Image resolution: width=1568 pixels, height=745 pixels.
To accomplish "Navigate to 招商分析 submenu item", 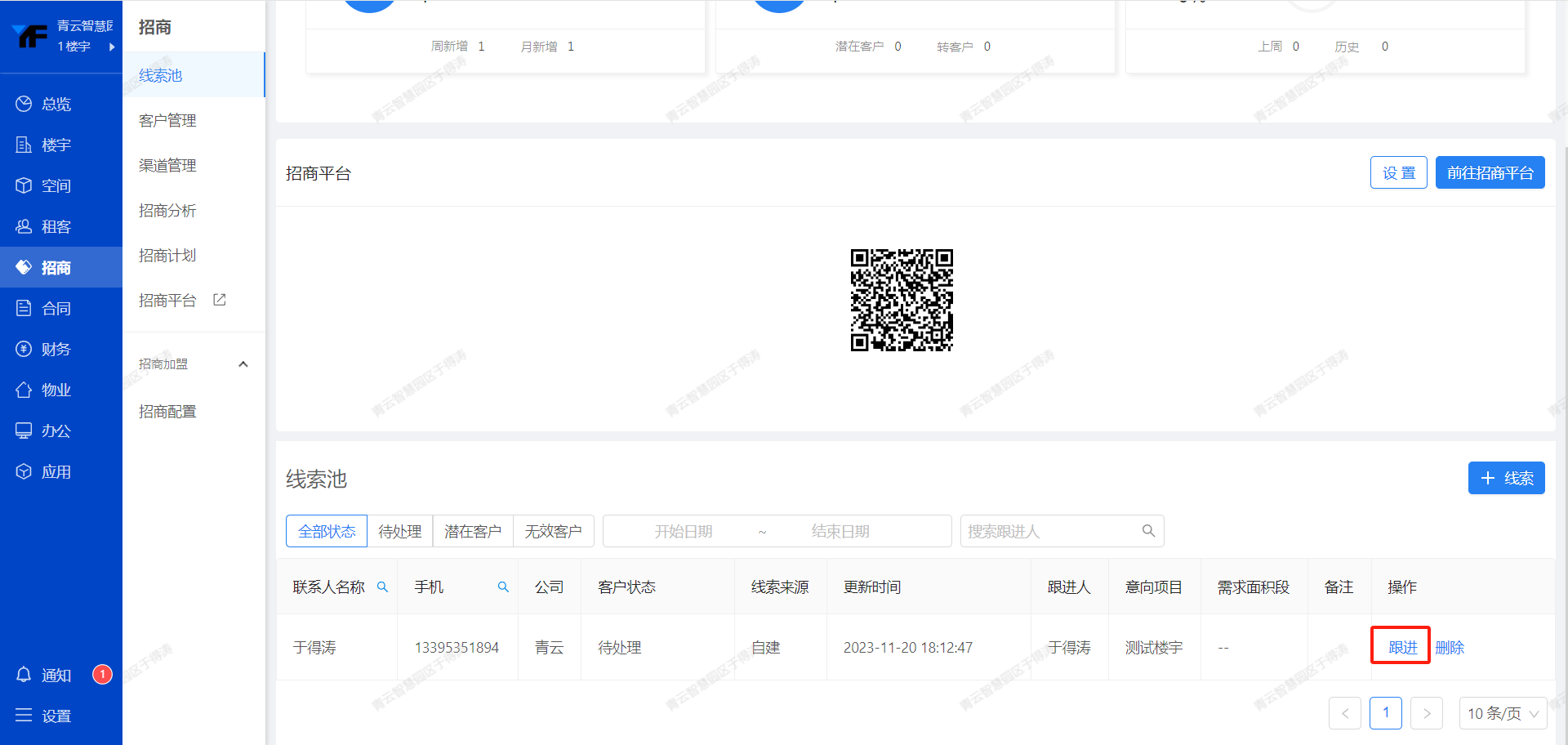I will pos(167,210).
